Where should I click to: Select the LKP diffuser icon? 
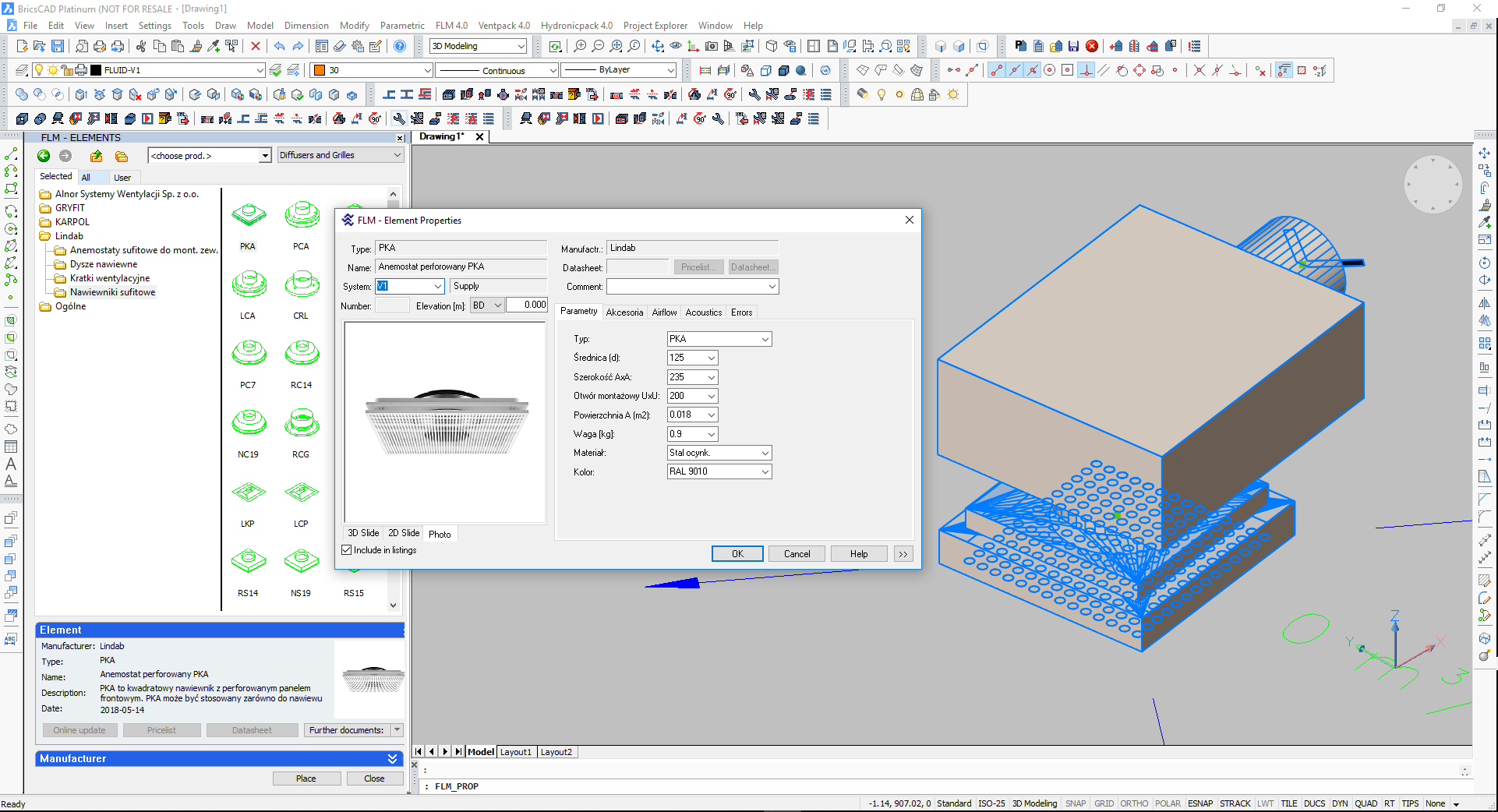[248, 493]
